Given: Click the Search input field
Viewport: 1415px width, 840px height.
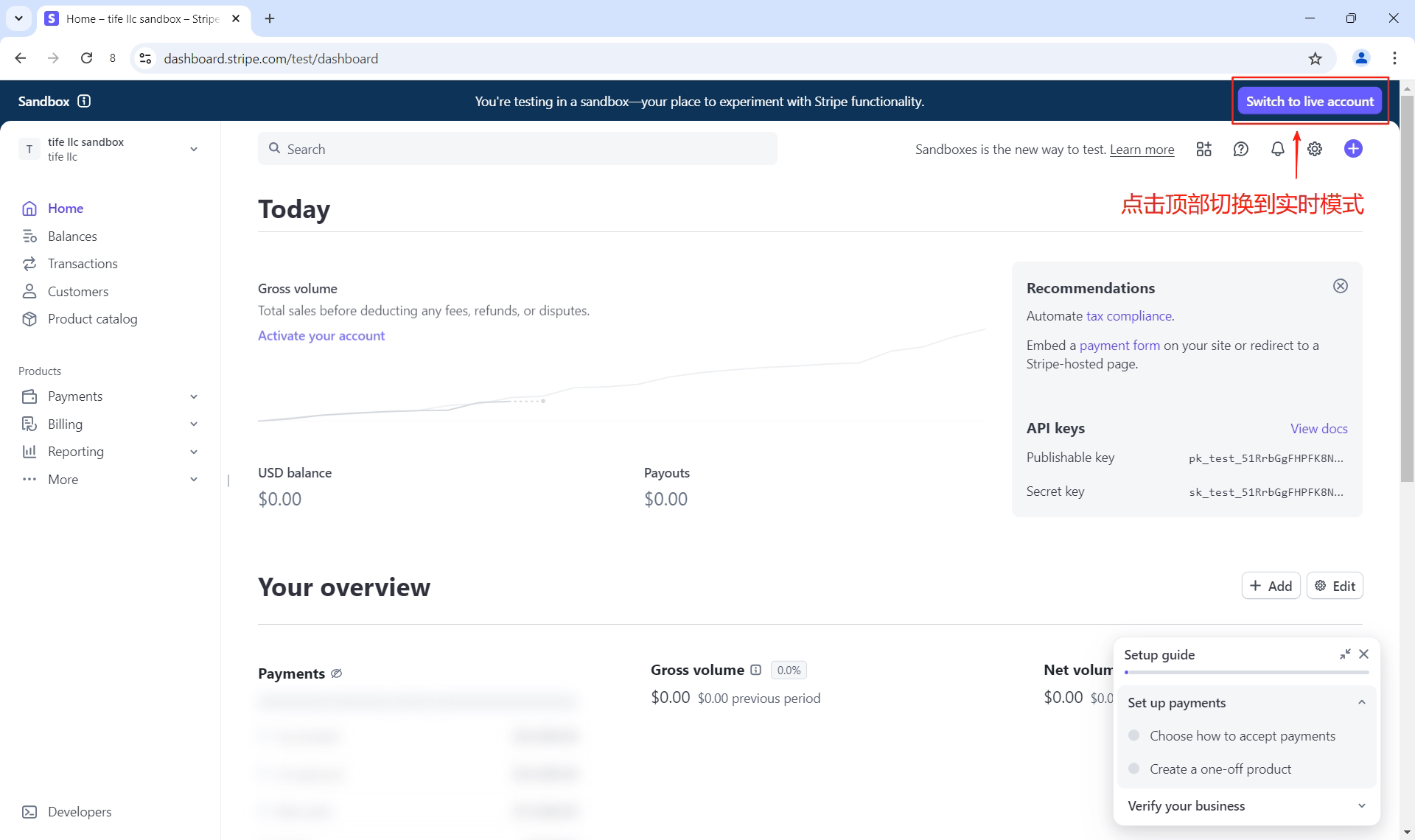Looking at the screenshot, I should point(517,149).
